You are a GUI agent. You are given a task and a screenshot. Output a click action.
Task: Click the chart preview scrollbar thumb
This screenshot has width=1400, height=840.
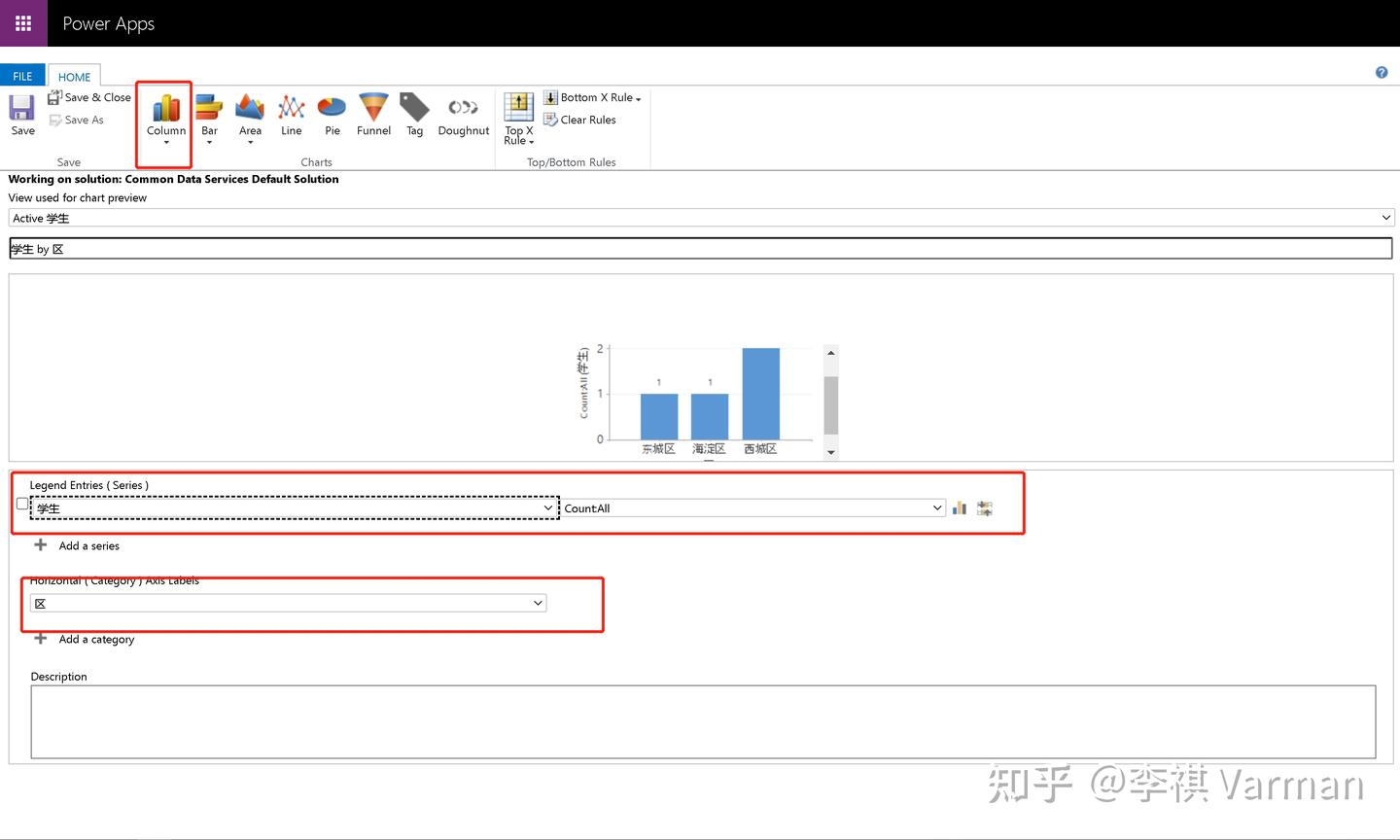click(x=831, y=405)
